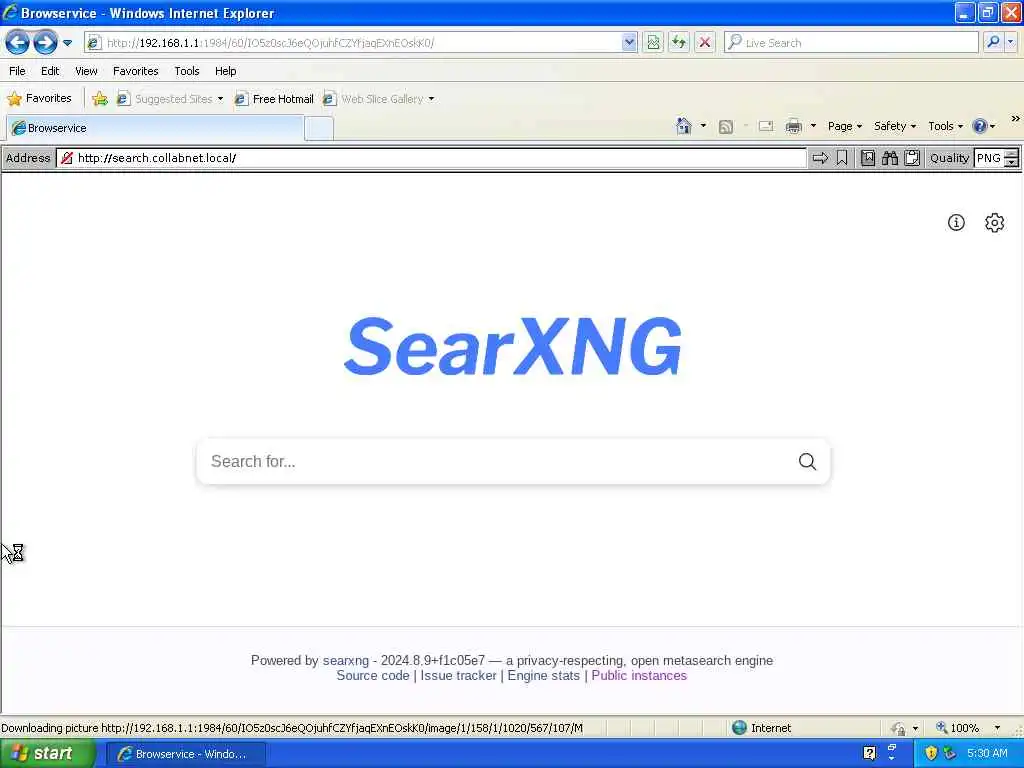The height and width of the screenshot is (768, 1024).
Task: Open Suggested Sites link
Action: (170, 99)
